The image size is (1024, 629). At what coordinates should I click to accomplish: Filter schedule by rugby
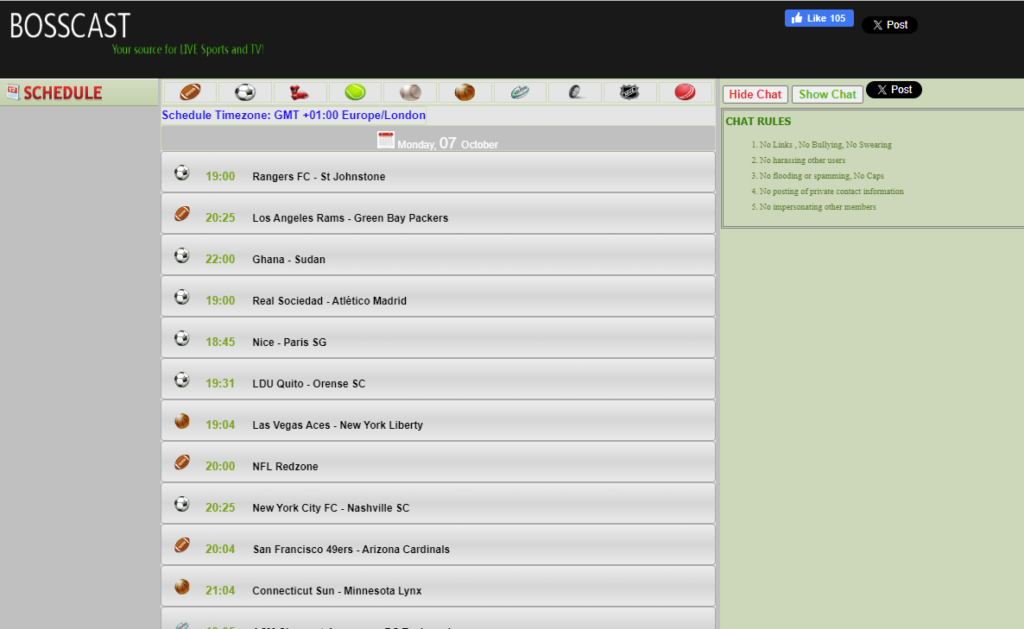(519, 92)
